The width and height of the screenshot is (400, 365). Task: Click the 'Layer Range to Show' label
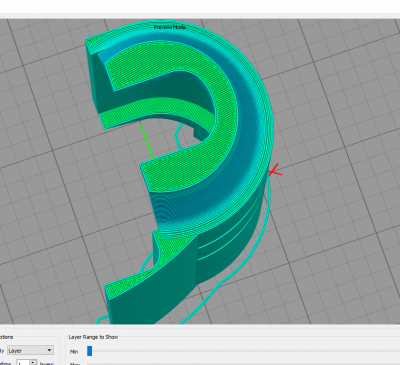coord(93,337)
